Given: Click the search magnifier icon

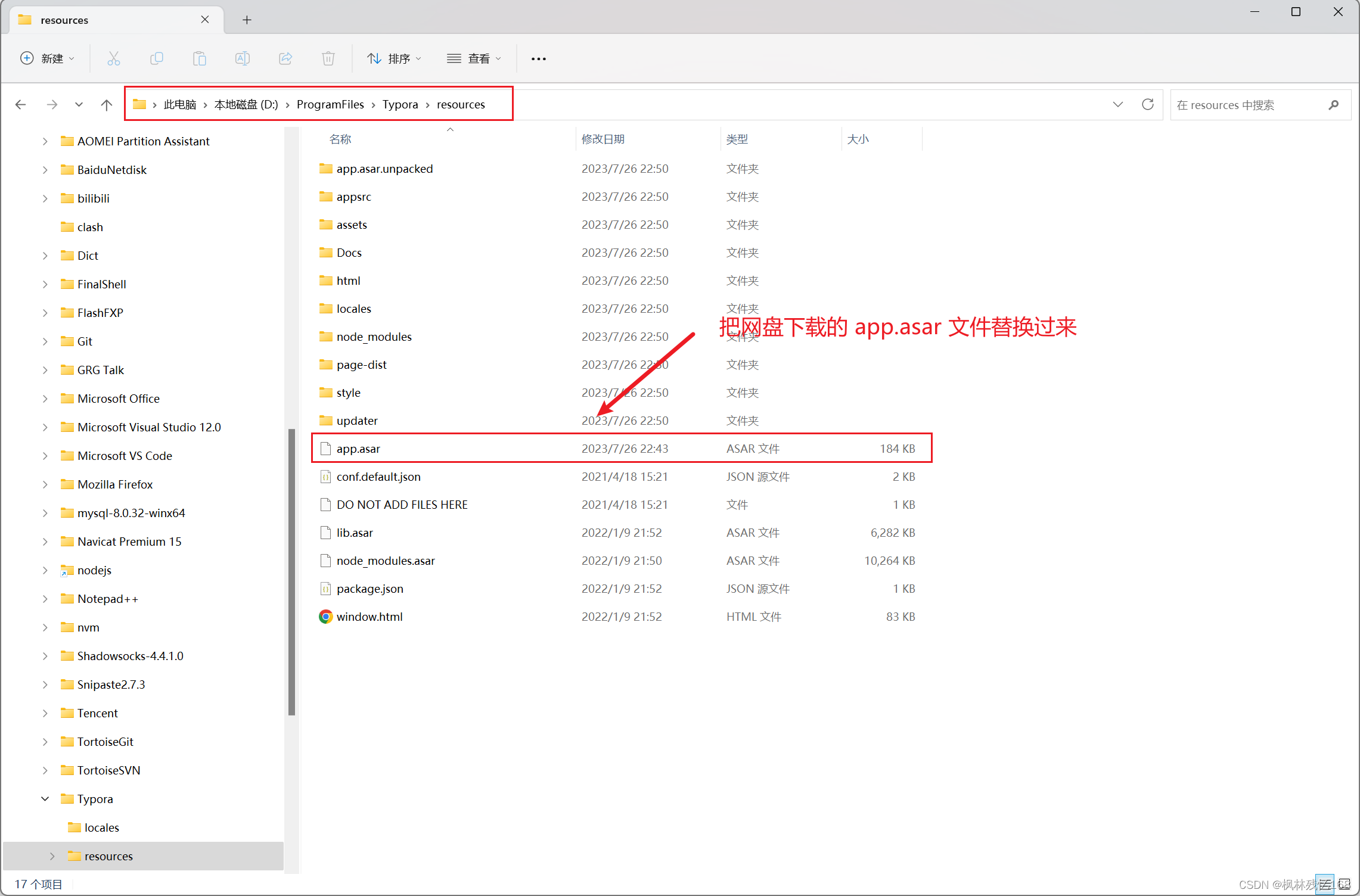Looking at the screenshot, I should click(x=1334, y=105).
